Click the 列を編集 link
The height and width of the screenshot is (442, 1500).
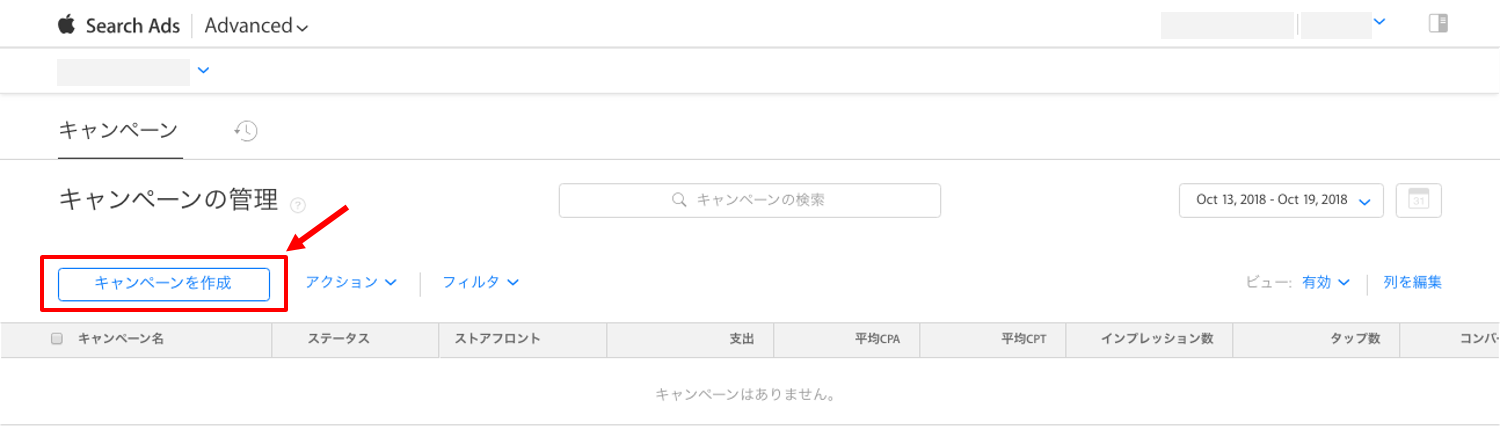pos(1412,283)
